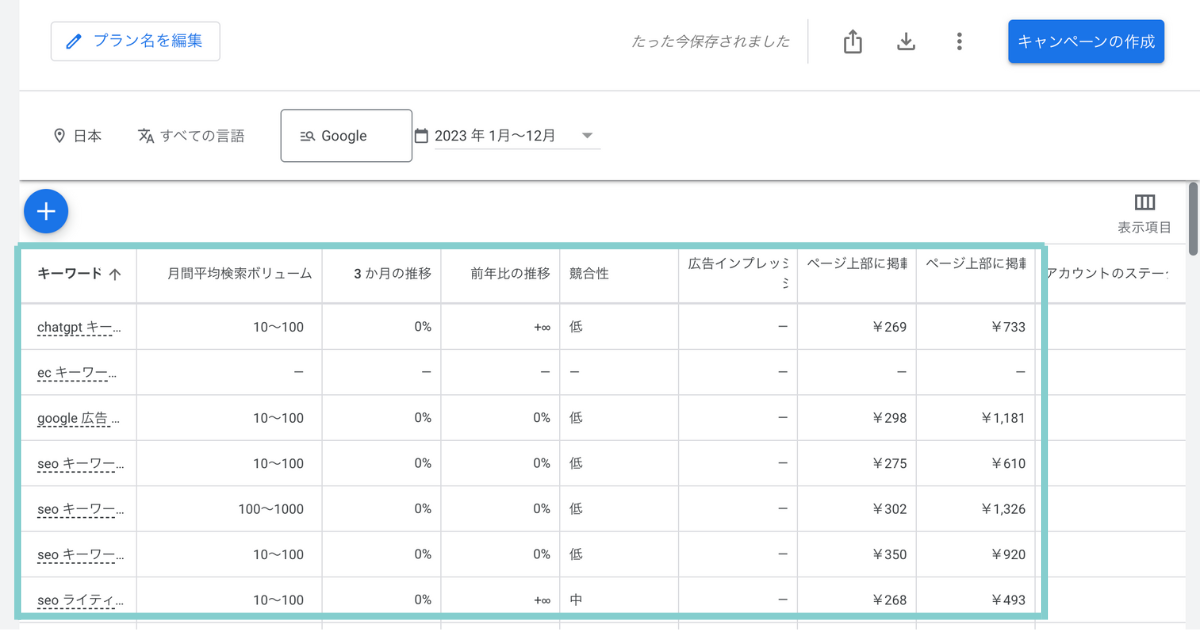Screen dimensions: 1200x630
Task: Click the blue plus add-keyword button
Action: click(45, 211)
